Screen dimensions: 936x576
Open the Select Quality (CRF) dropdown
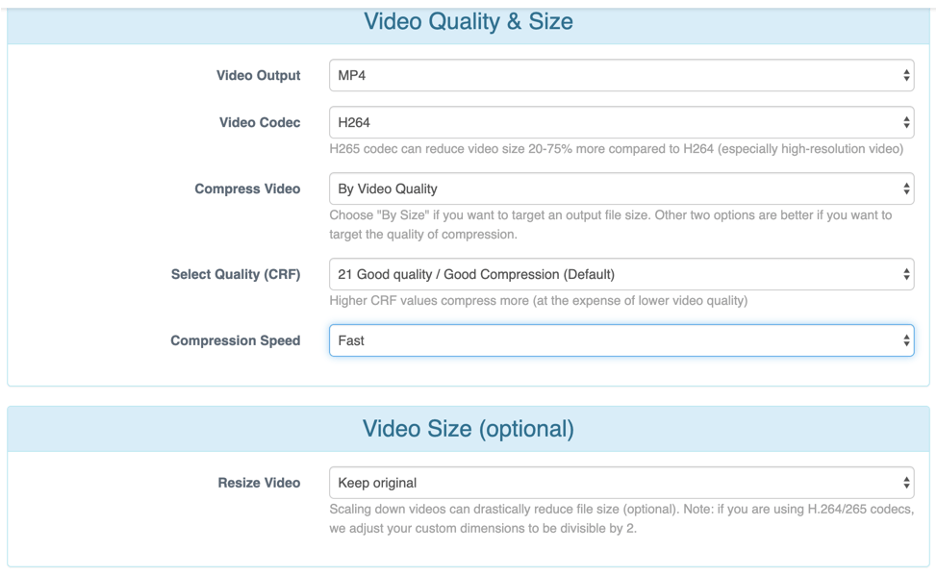pos(620,274)
